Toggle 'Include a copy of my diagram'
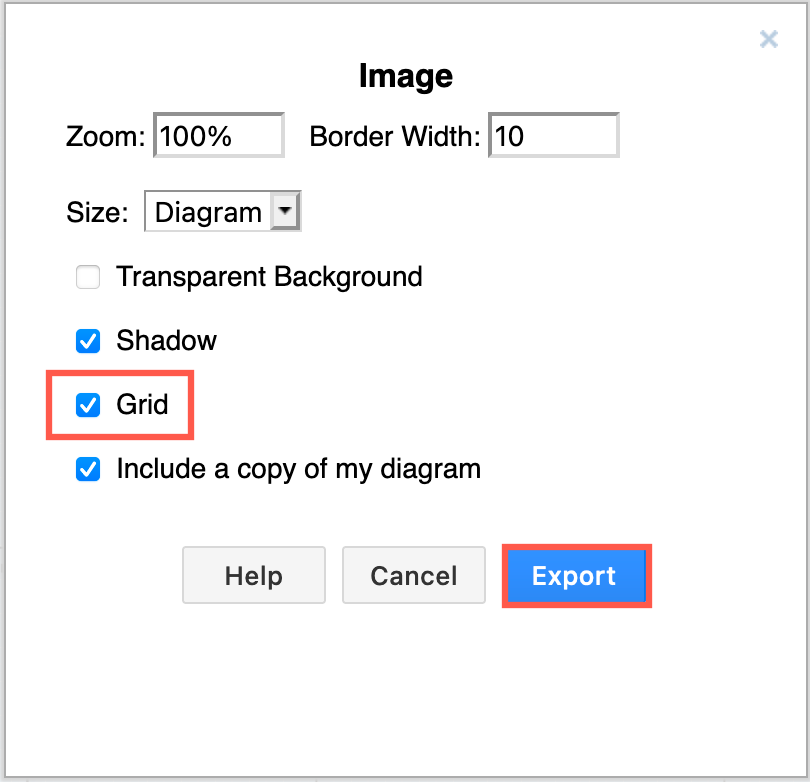This screenshot has height=782, width=810. click(x=88, y=469)
